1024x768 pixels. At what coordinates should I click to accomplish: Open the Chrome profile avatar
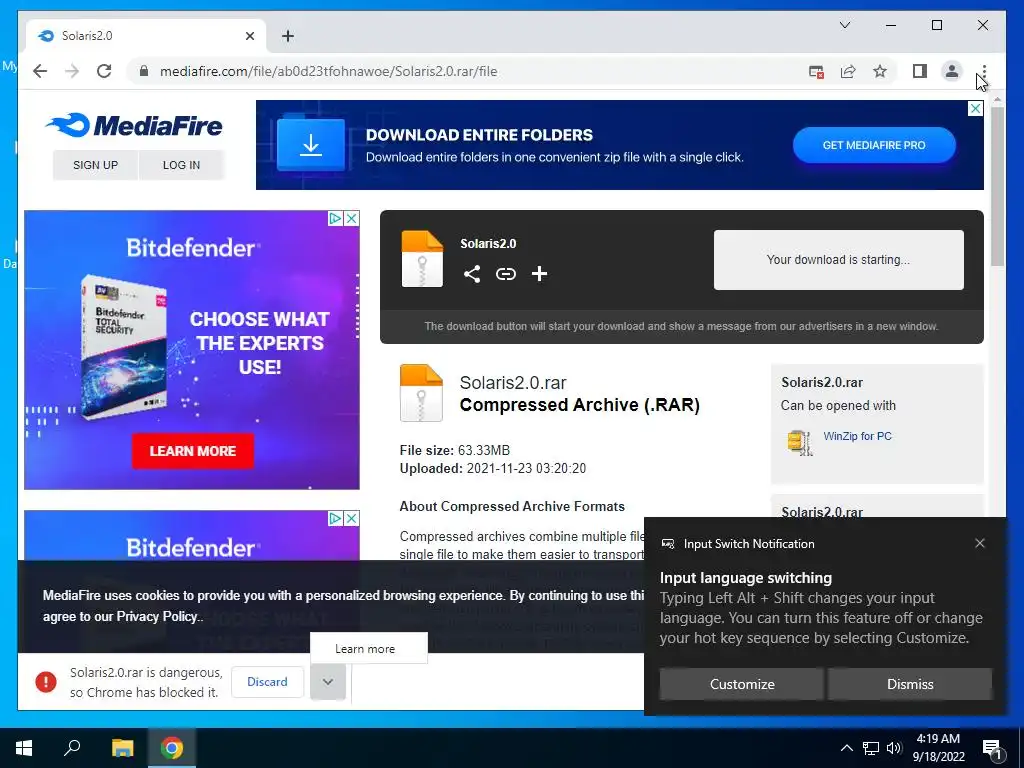[x=952, y=71]
